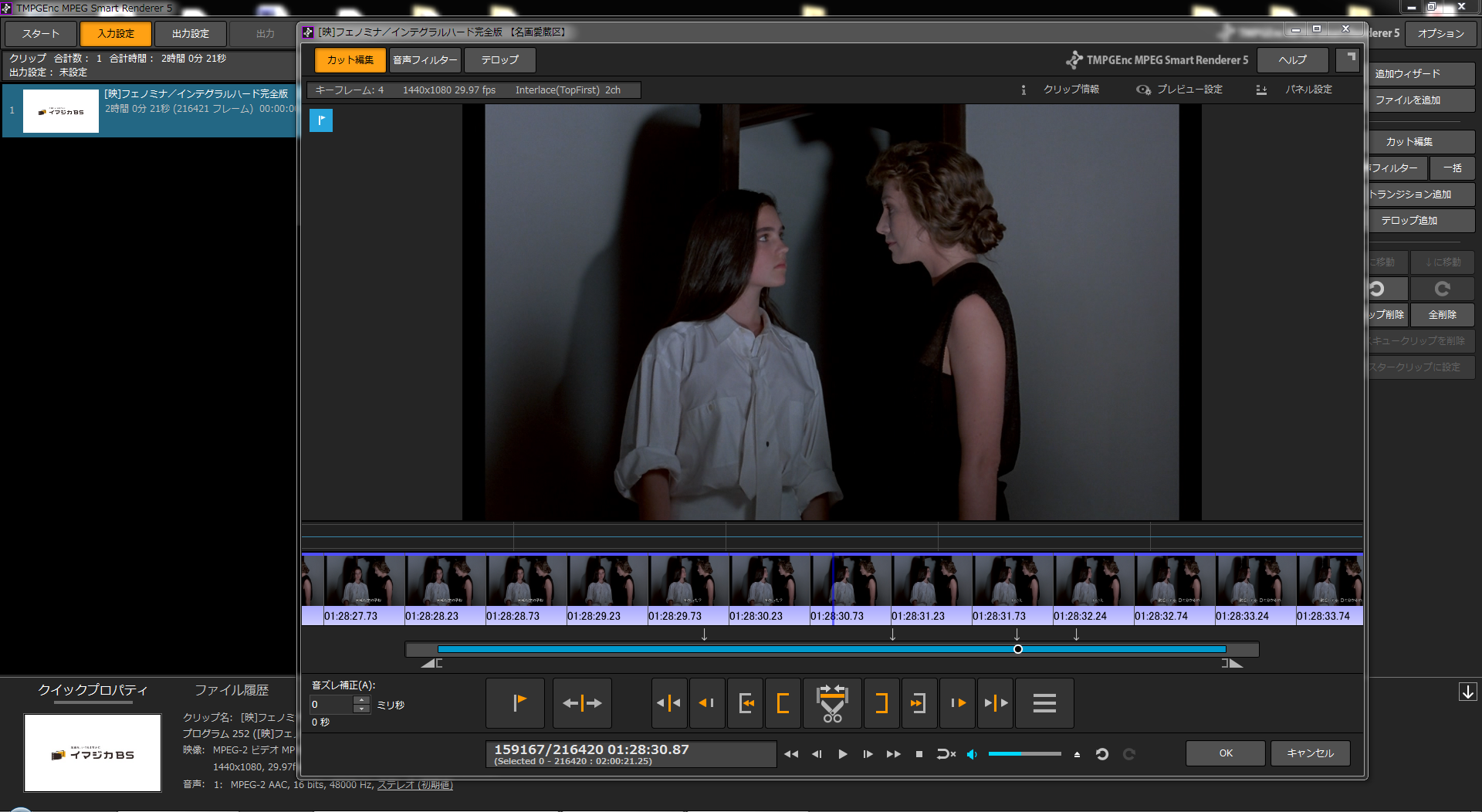Image resolution: width=1482 pixels, height=812 pixels.
Task: Select the フェノミナ clip row in list
Action: [151, 110]
